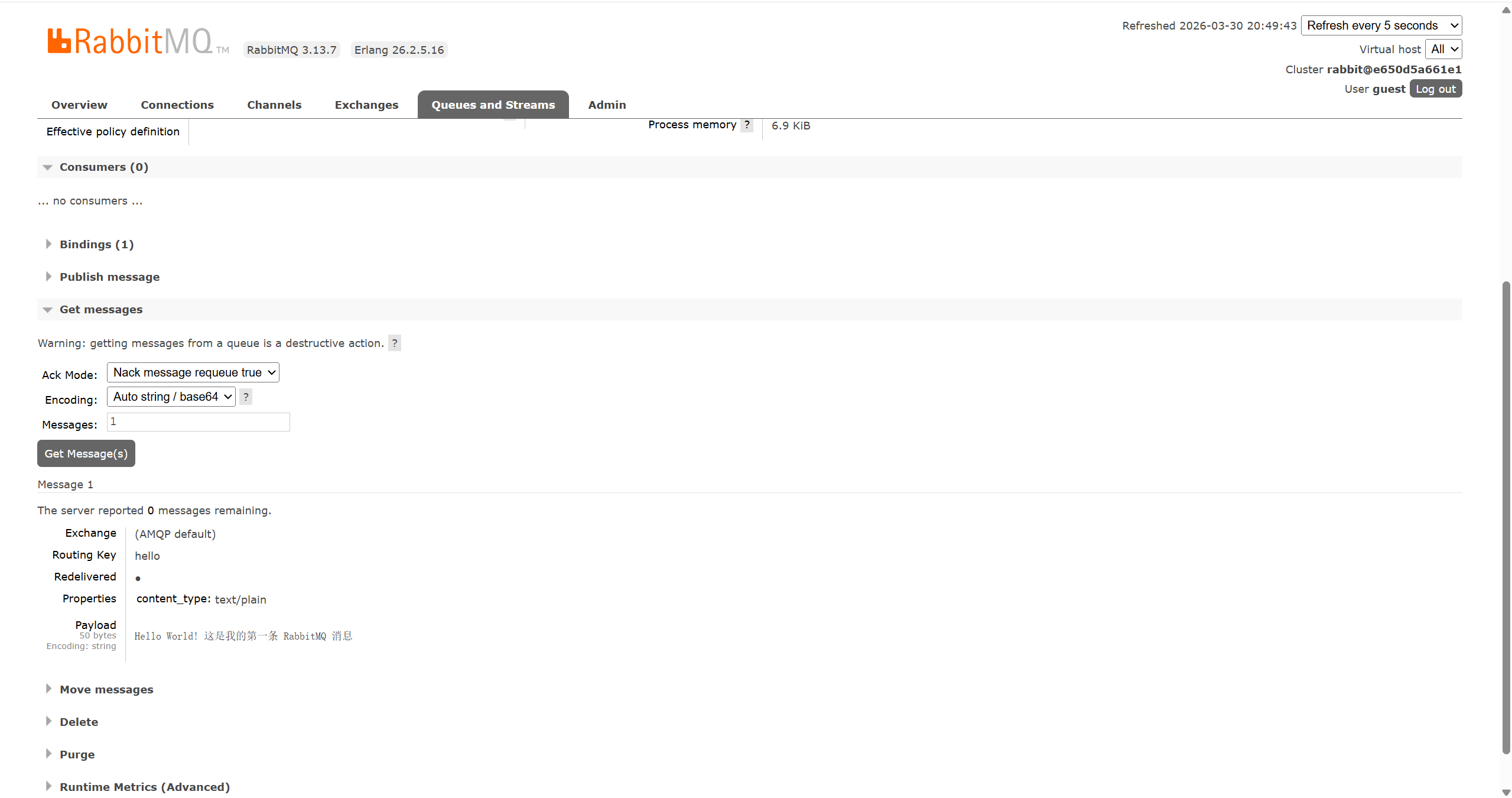Click the text/plain content type value

pyautogui.click(x=240, y=599)
